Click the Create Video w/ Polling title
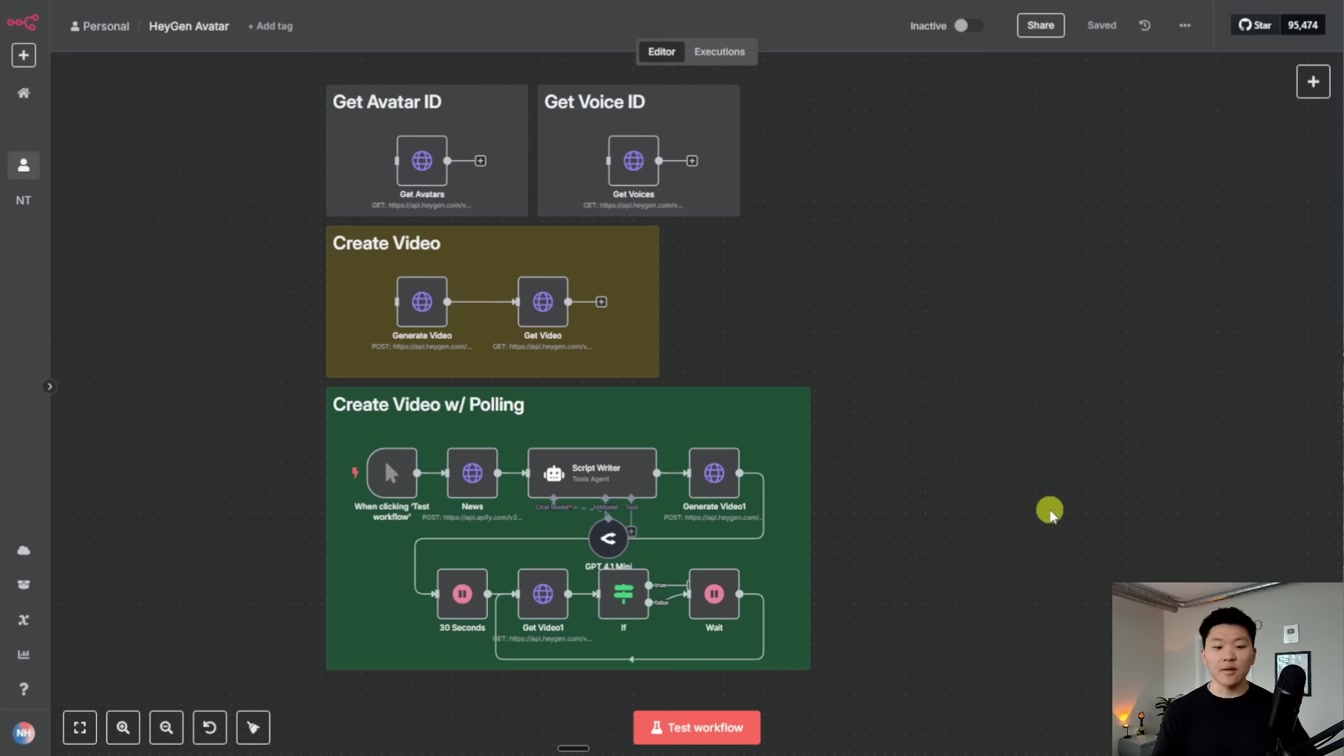Viewport: 1344px width, 756px height. [x=428, y=405]
